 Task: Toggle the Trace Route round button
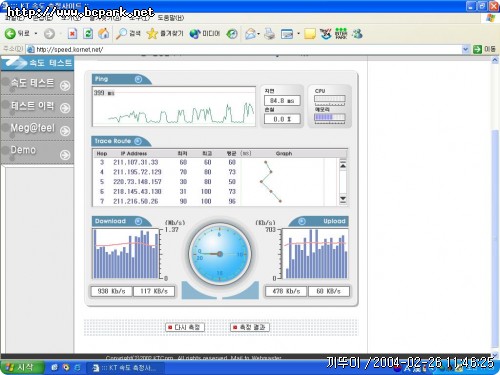(x=138, y=141)
